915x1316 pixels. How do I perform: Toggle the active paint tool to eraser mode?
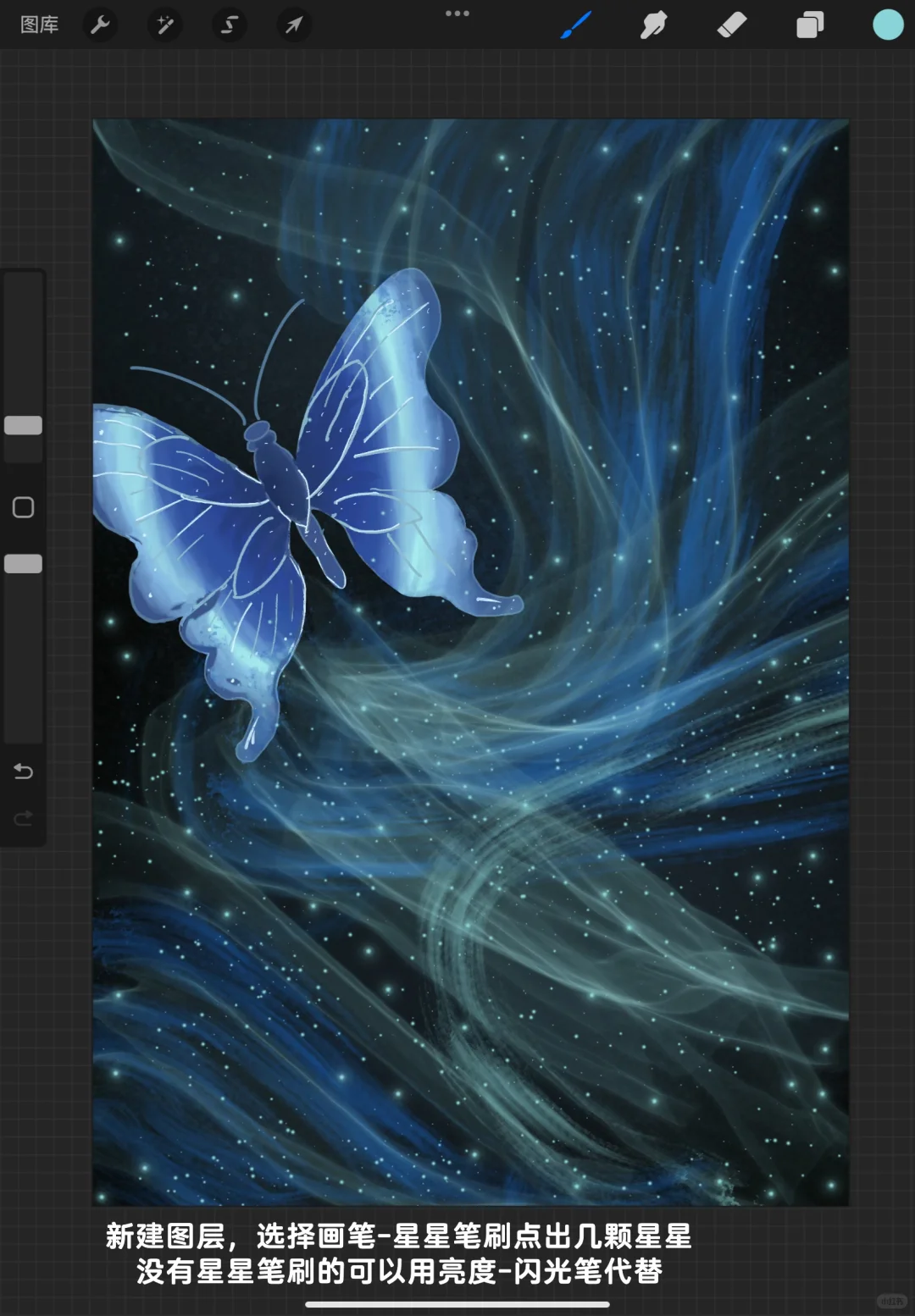(733, 25)
